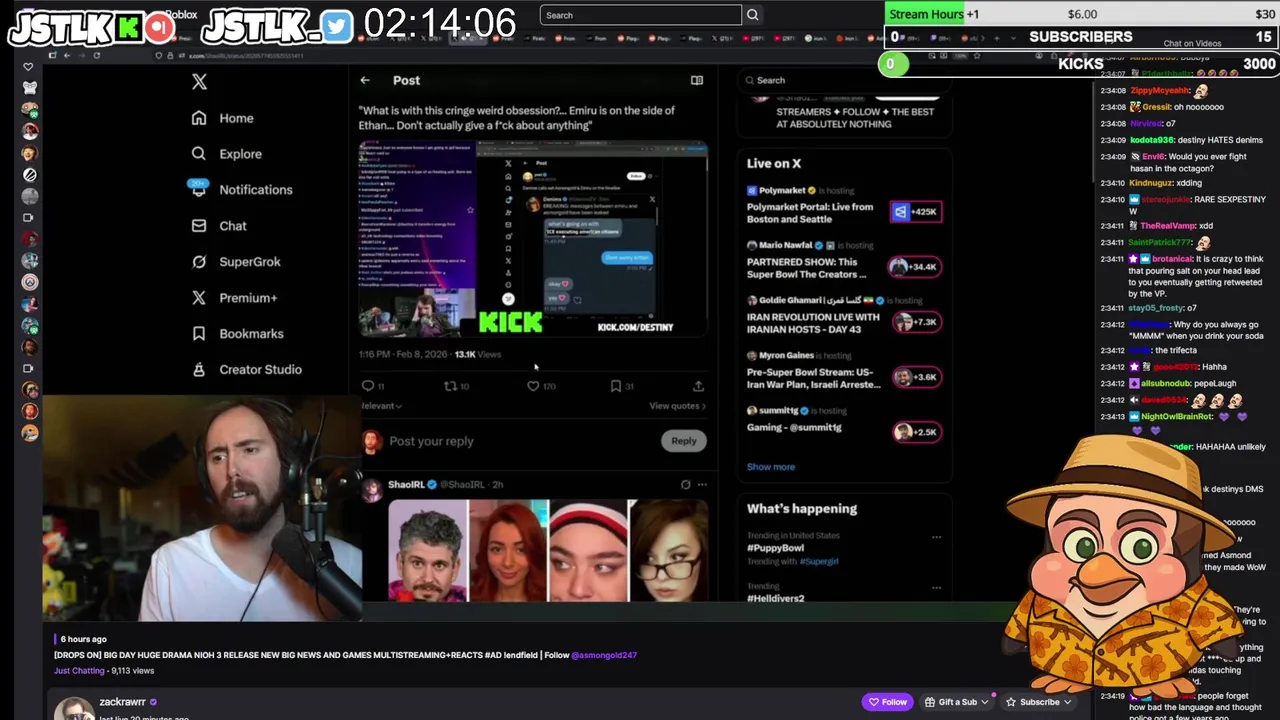Click the top stream Search box
This screenshot has height=720, width=1280.
tap(640, 15)
